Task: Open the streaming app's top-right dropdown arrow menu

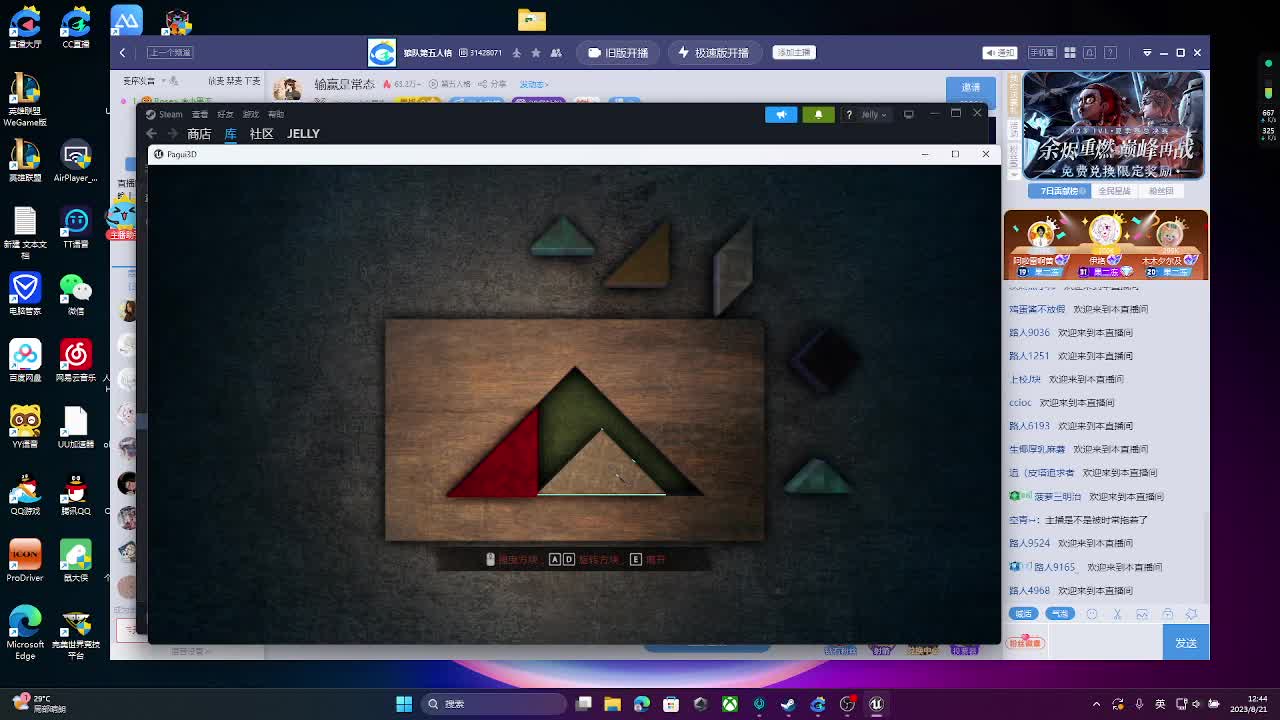Action: tap(1147, 53)
